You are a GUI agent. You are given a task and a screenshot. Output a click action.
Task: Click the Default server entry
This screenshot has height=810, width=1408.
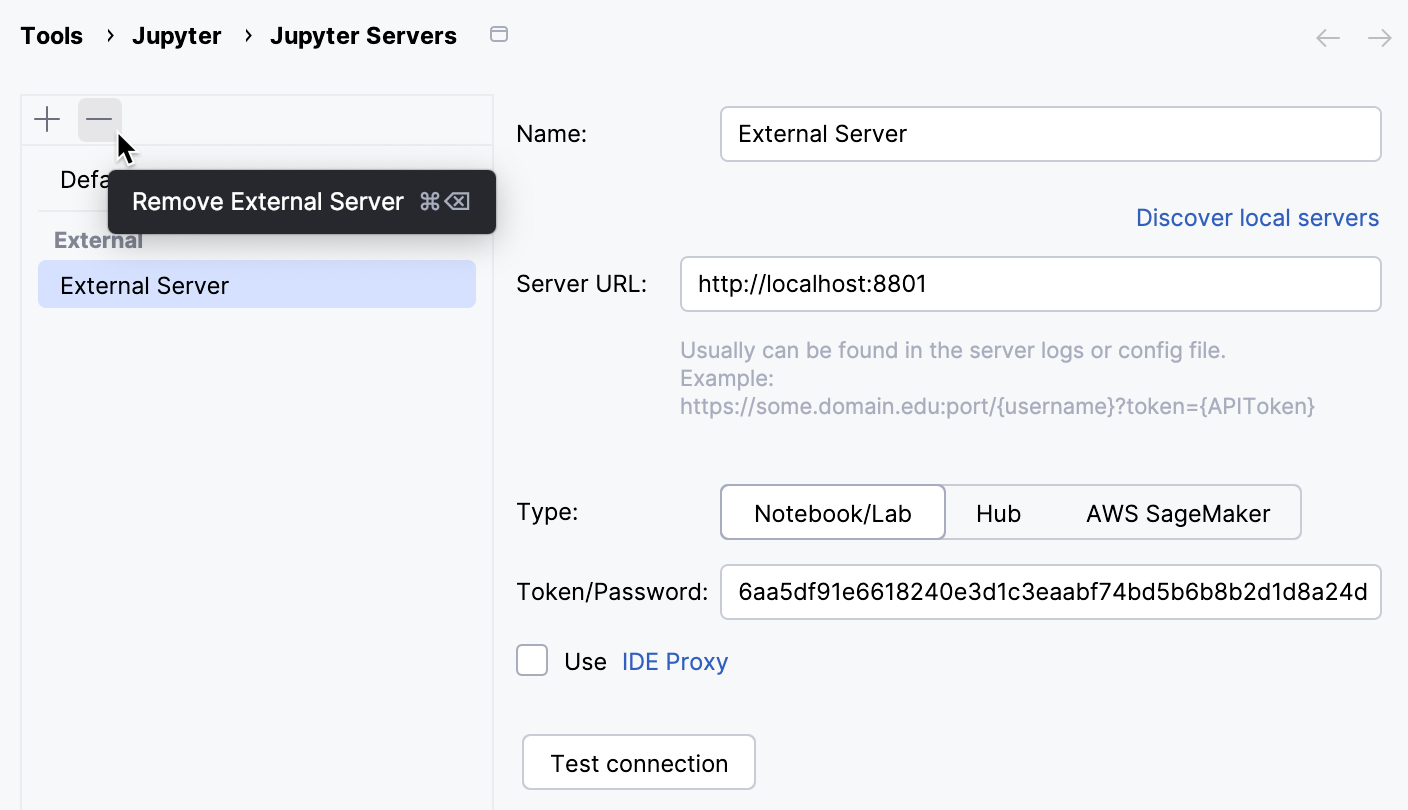point(85,179)
